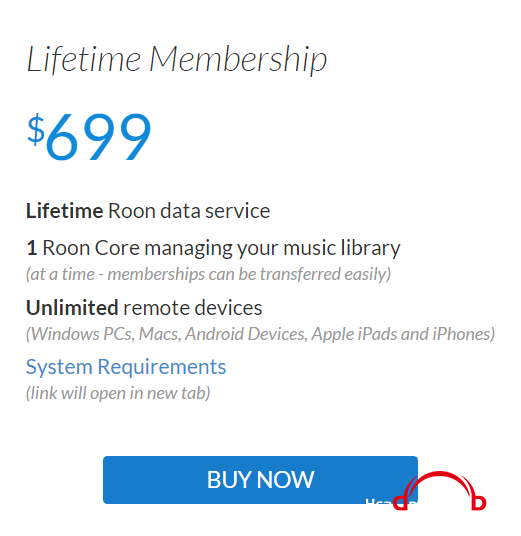This screenshot has width=521, height=536.
Task: Click the Roon data service text
Action: click(189, 211)
